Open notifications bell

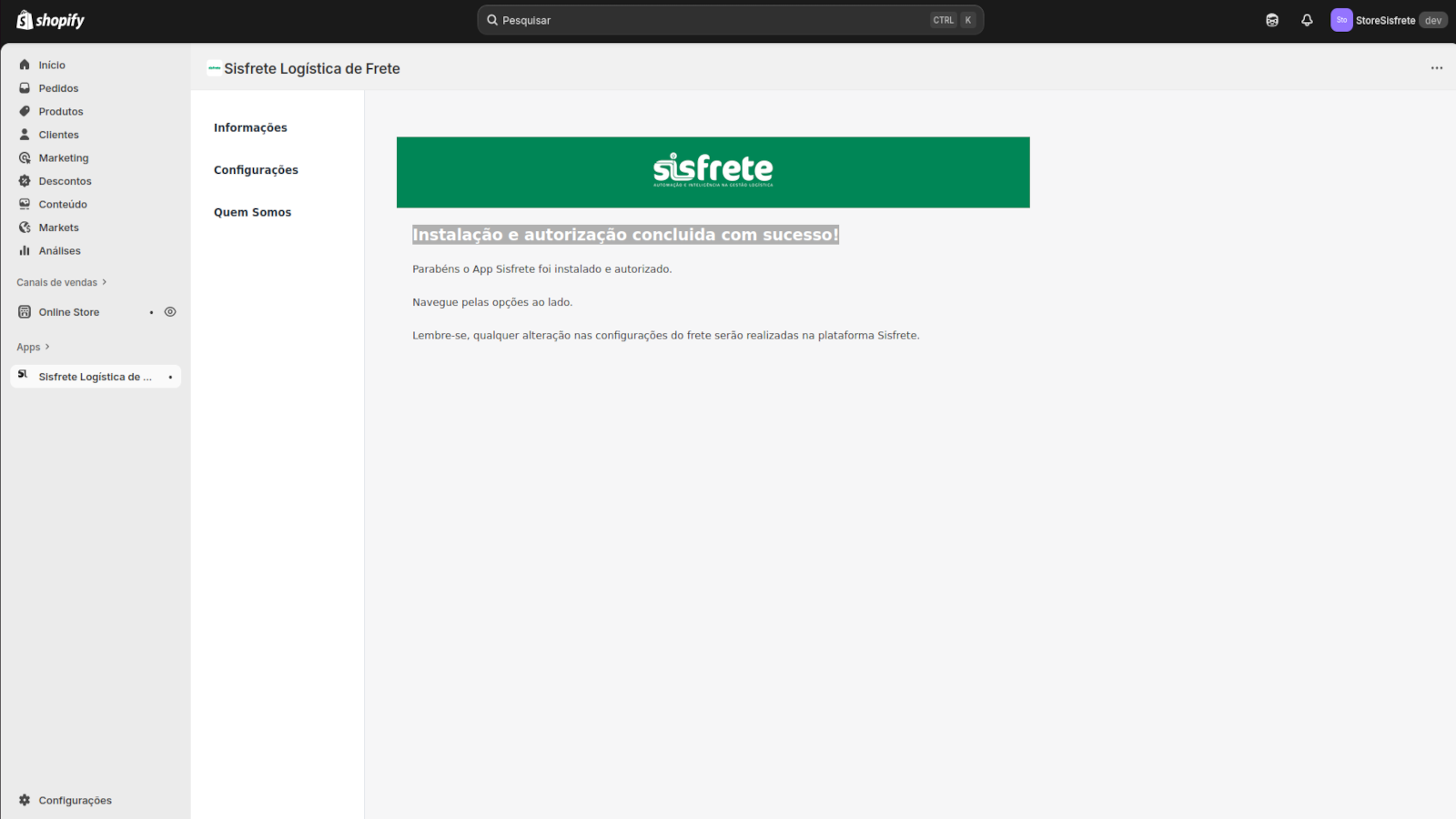pyautogui.click(x=1307, y=20)
